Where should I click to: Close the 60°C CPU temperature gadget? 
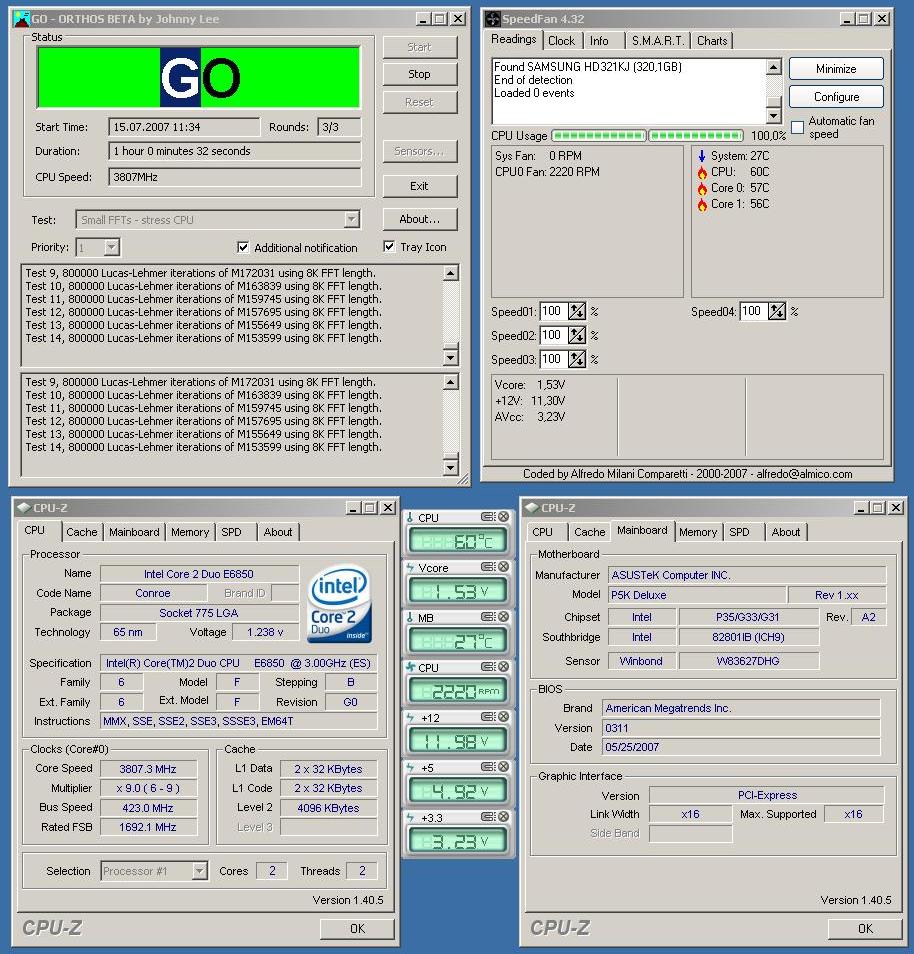pos(504,517)
